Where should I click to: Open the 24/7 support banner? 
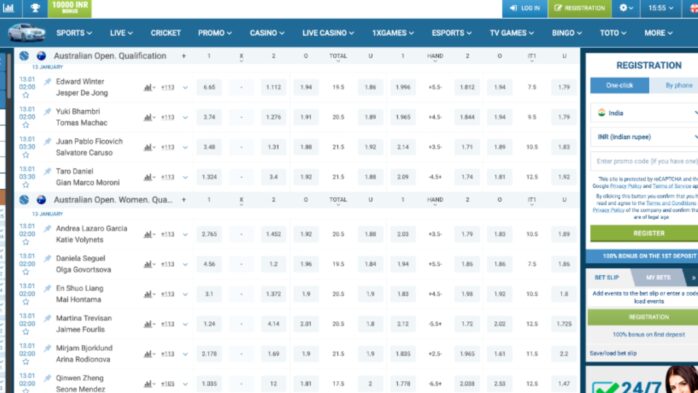[642, 380]
